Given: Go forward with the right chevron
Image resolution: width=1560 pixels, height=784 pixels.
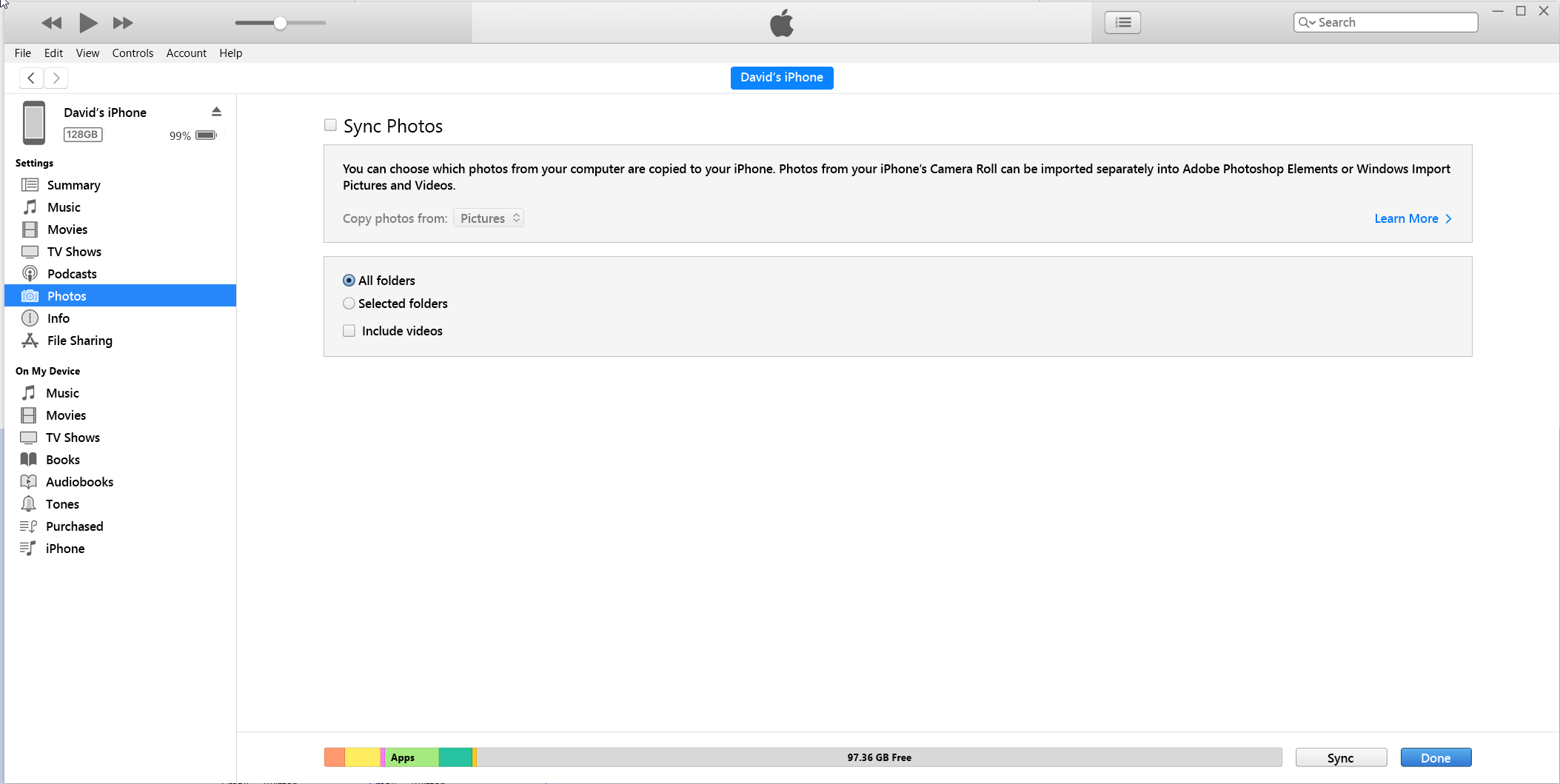Looking at the screenshot, I should (x=56, y=78).
